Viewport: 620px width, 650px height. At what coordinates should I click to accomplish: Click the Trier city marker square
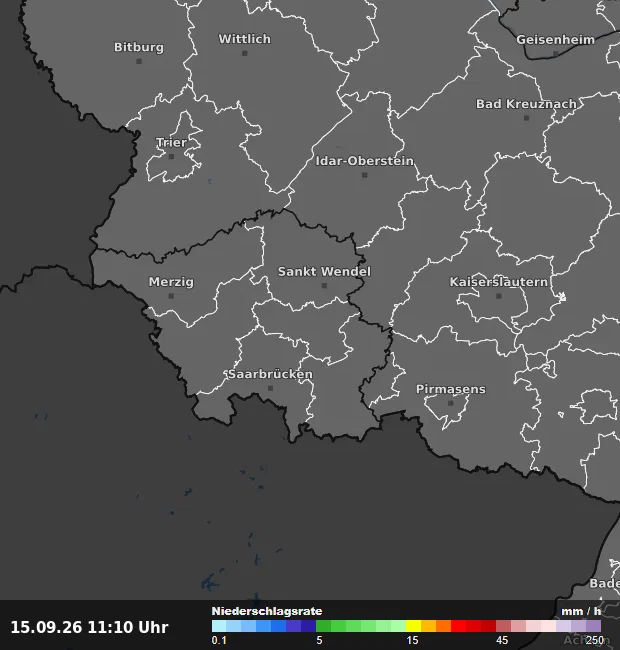click(x=172, y=157)
